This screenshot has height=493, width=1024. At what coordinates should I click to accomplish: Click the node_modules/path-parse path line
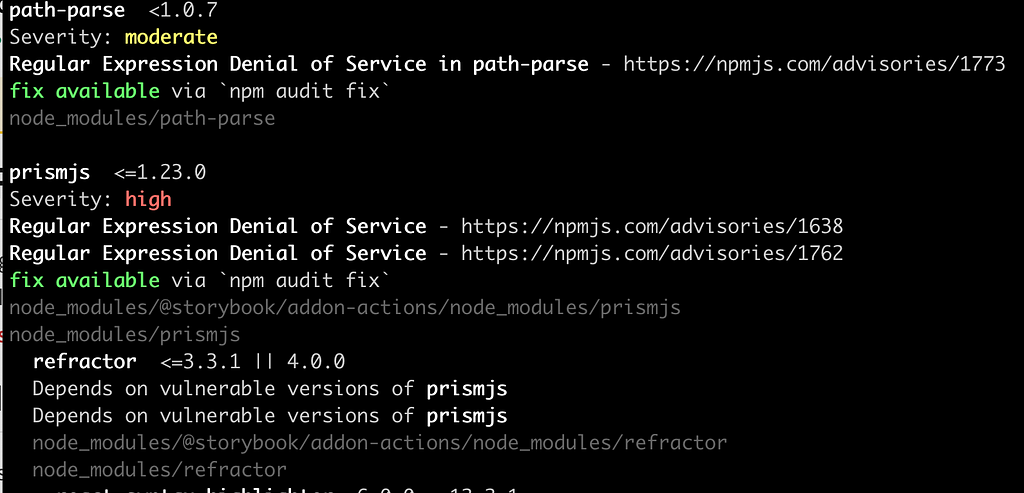[142, 118]
